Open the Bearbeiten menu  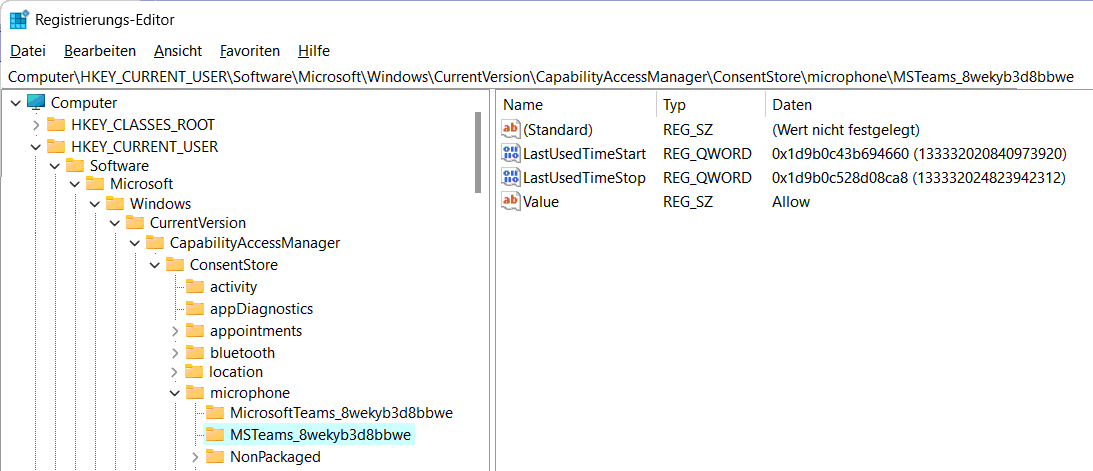(x=100, y=51)
